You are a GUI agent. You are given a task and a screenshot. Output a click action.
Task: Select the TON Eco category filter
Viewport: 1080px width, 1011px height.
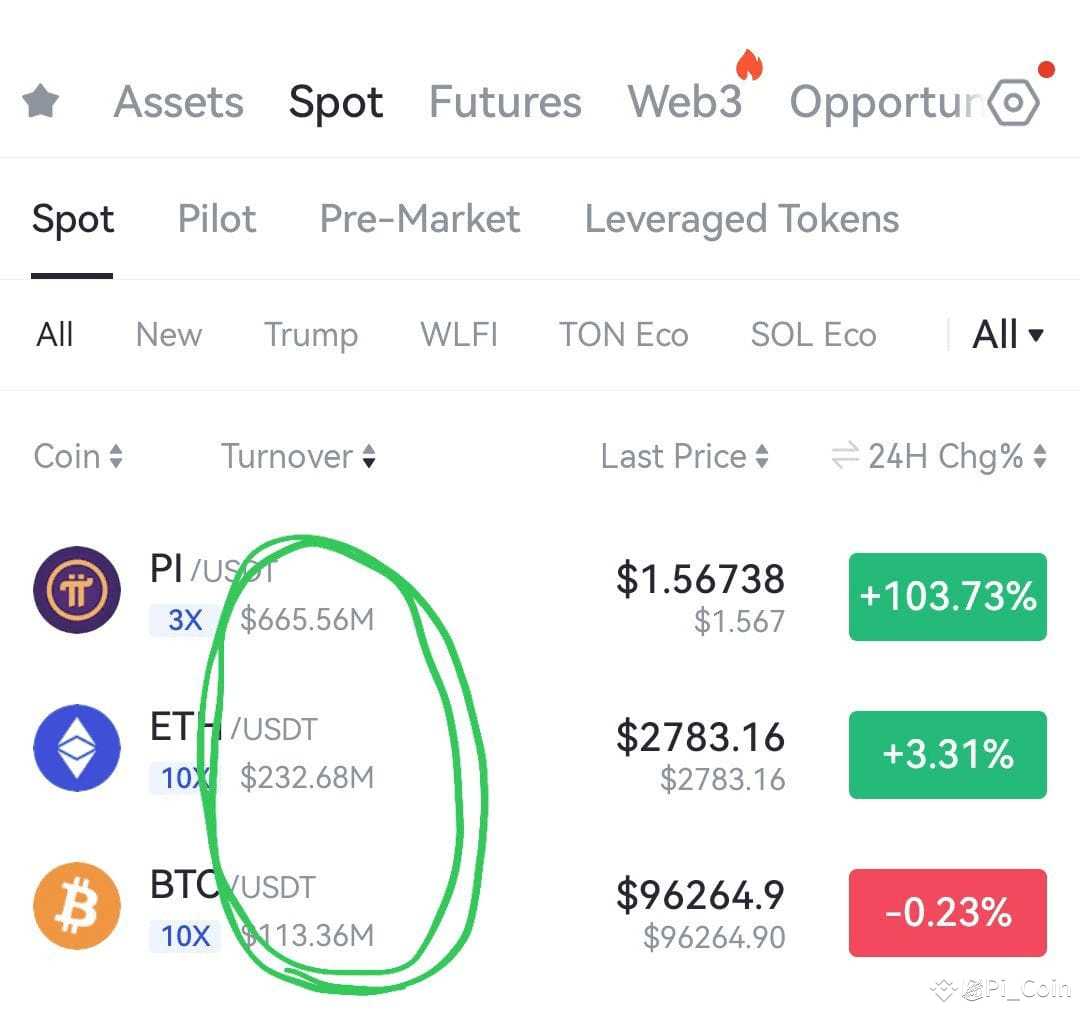click(623, 335)
